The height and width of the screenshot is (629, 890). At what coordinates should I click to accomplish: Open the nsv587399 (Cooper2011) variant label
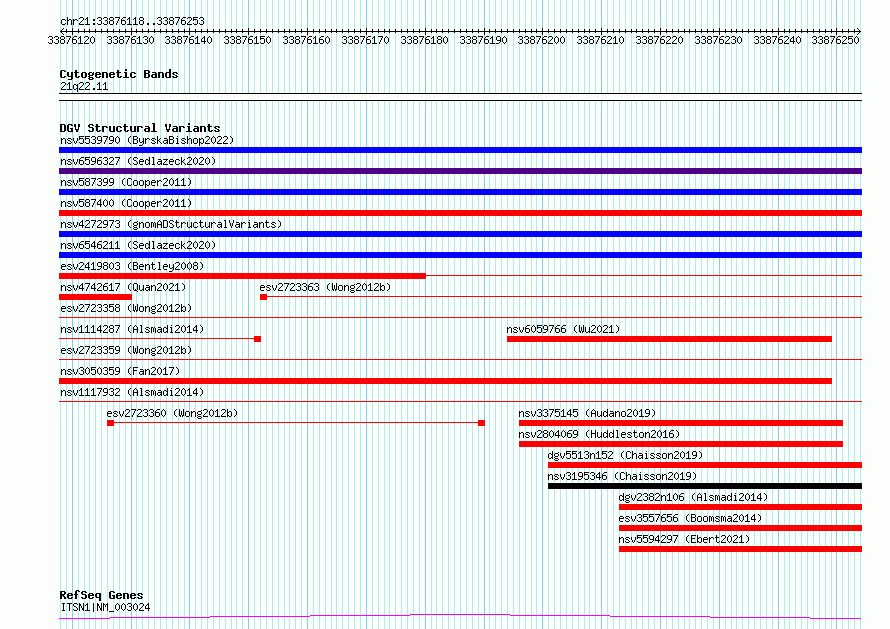click(126, 182)
